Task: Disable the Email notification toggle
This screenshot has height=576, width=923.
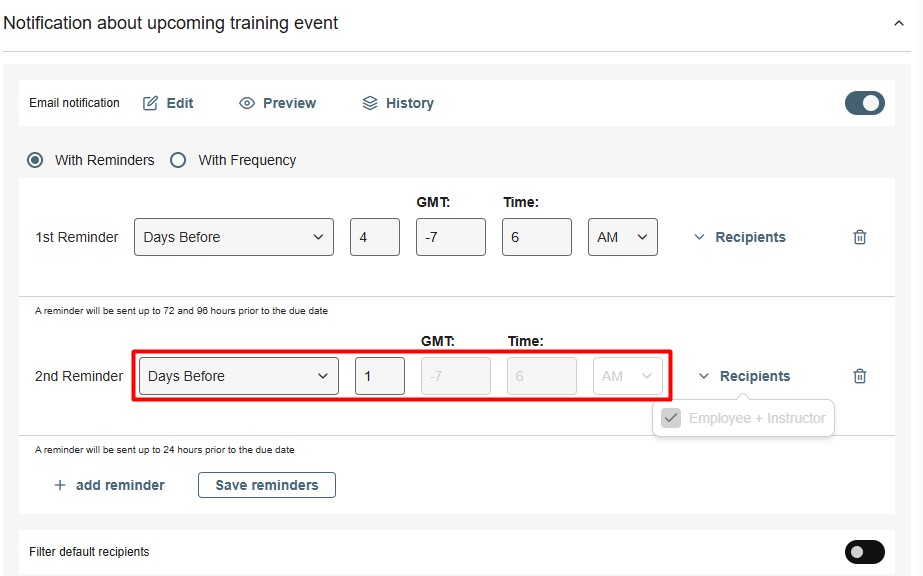Action: [864, 103]
